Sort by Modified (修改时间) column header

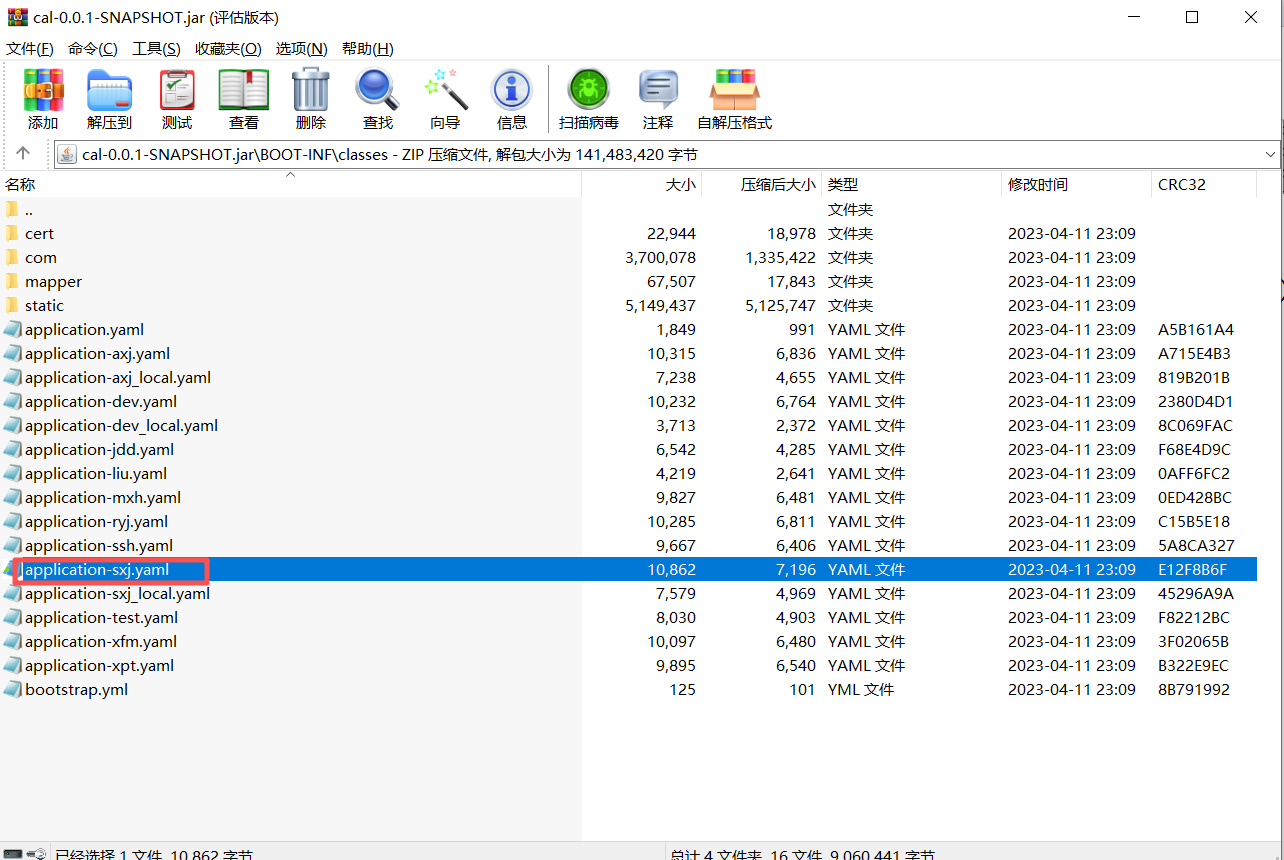[1077, 184]
